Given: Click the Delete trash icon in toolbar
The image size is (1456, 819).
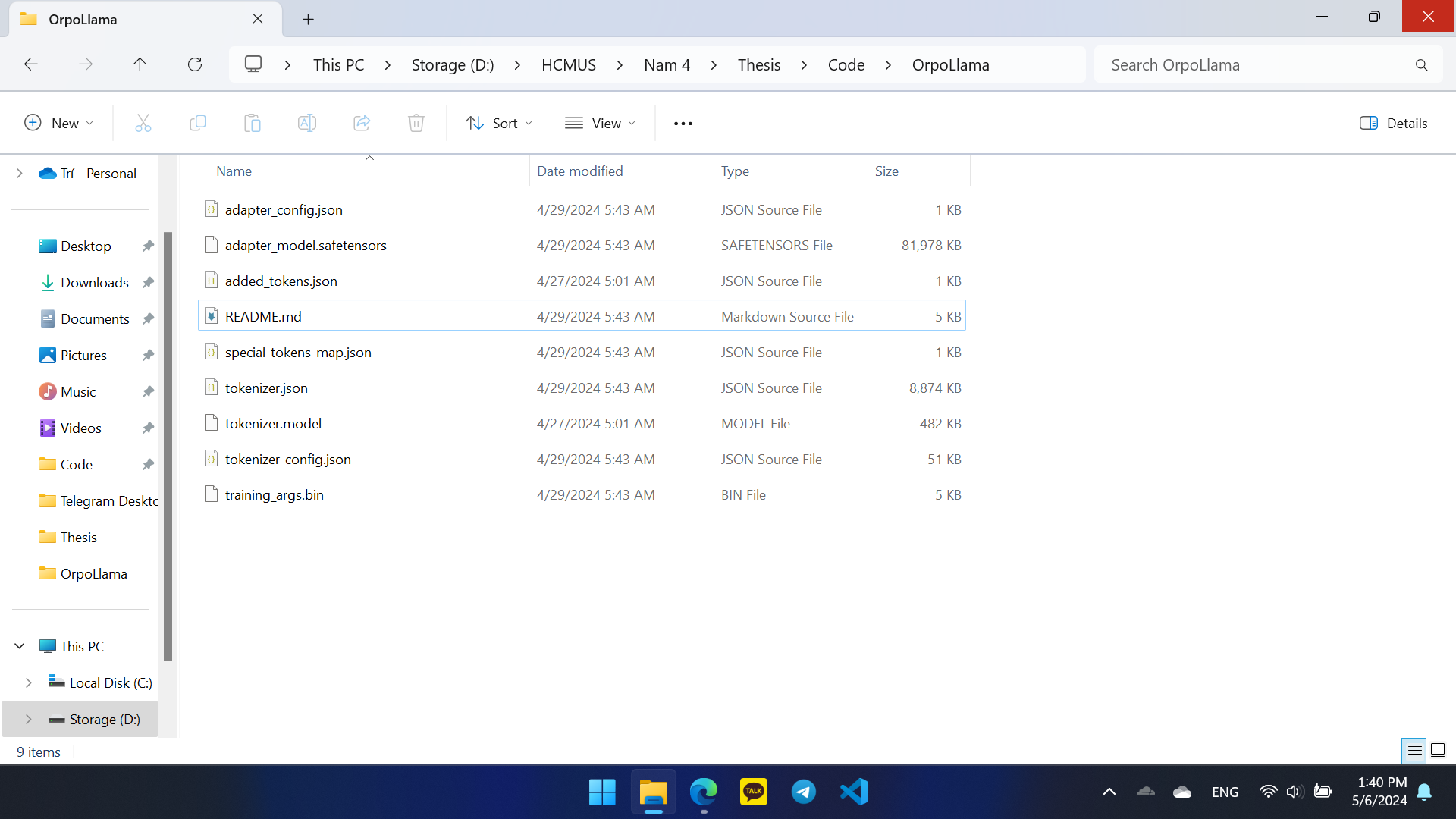Looking at the screenshot, I should pyautogui.click(x=416, y=123).
